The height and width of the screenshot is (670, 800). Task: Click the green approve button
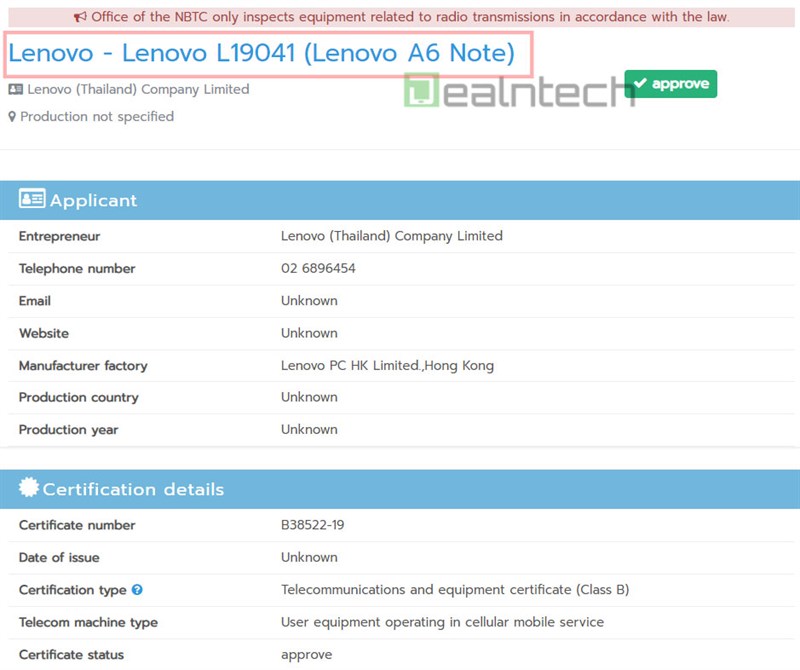coord(670,84)
